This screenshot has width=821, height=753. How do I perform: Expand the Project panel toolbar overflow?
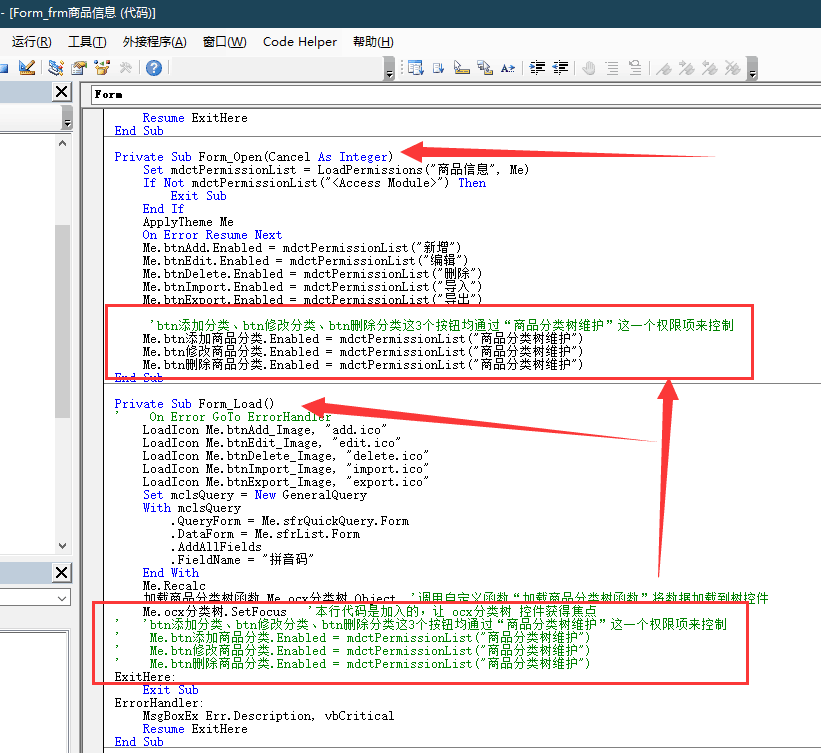pyautogui.click(x=66, y=117)
